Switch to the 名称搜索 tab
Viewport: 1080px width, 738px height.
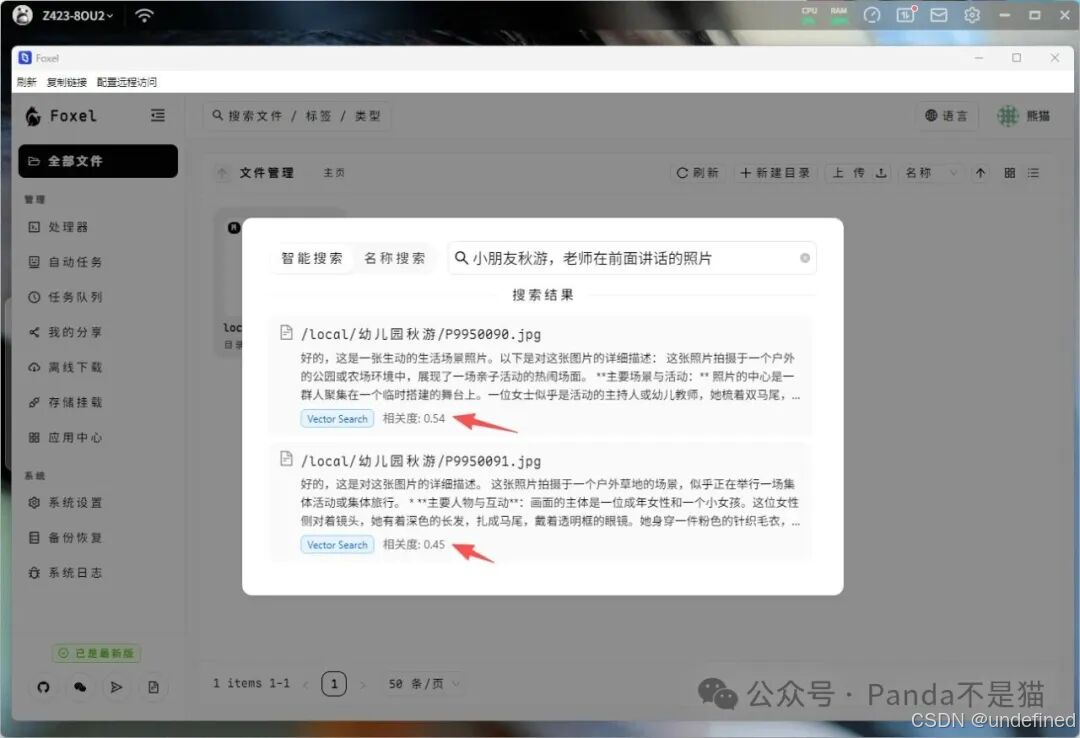tap(395, 258)
